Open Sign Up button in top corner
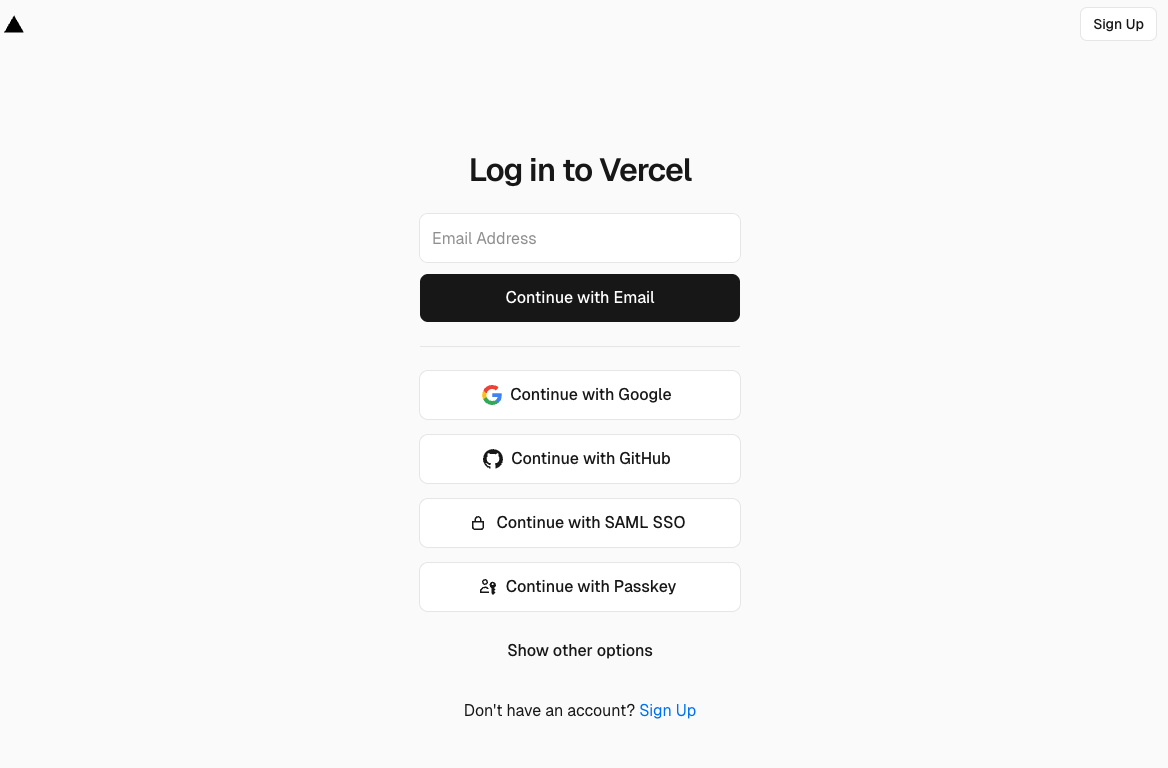 pyautogui.click(x=1118, y=24)
